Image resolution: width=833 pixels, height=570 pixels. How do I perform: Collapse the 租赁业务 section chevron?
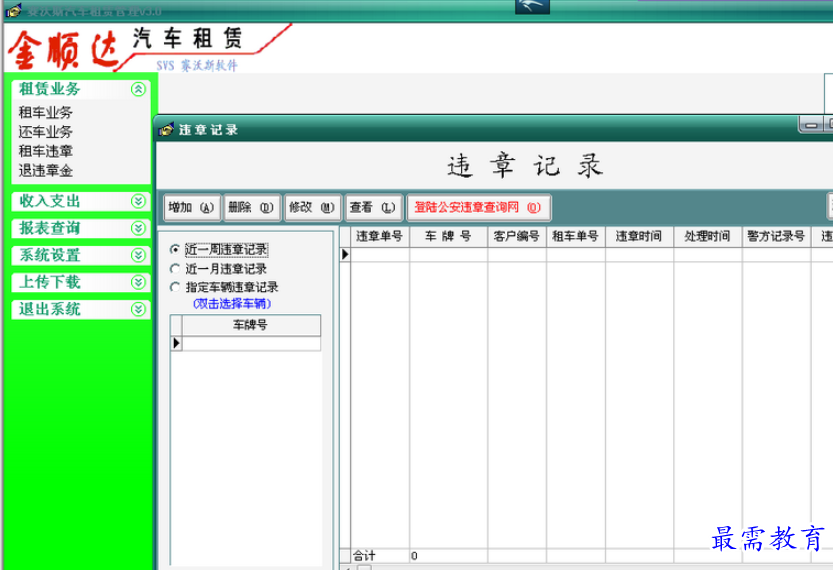(138, 89)
